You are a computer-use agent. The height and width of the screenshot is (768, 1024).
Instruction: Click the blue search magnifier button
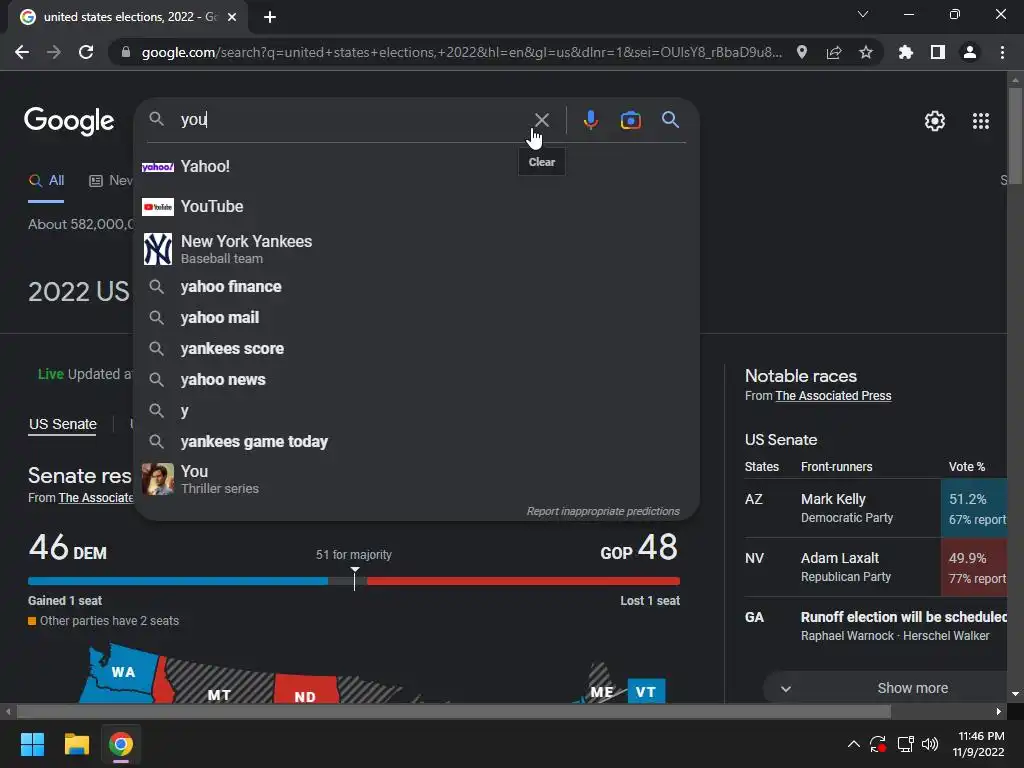click(x=670, y=120)
